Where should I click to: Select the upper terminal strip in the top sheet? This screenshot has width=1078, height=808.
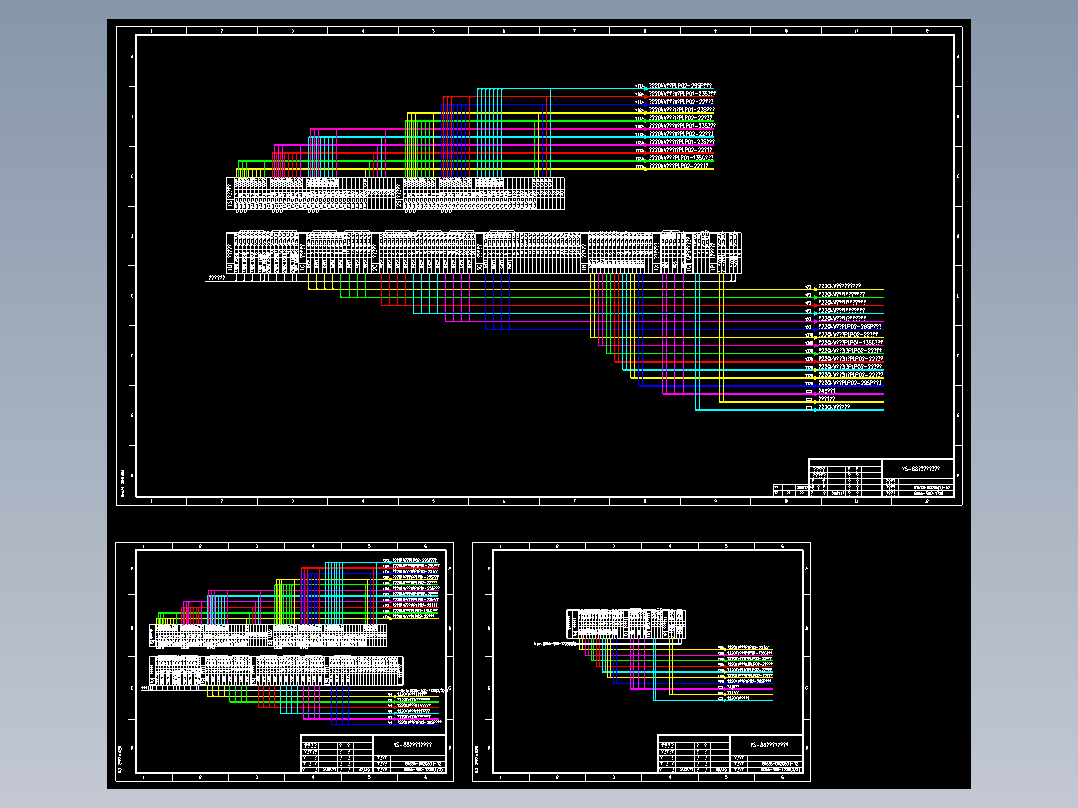pyautogui.click(x=395, y=193)
